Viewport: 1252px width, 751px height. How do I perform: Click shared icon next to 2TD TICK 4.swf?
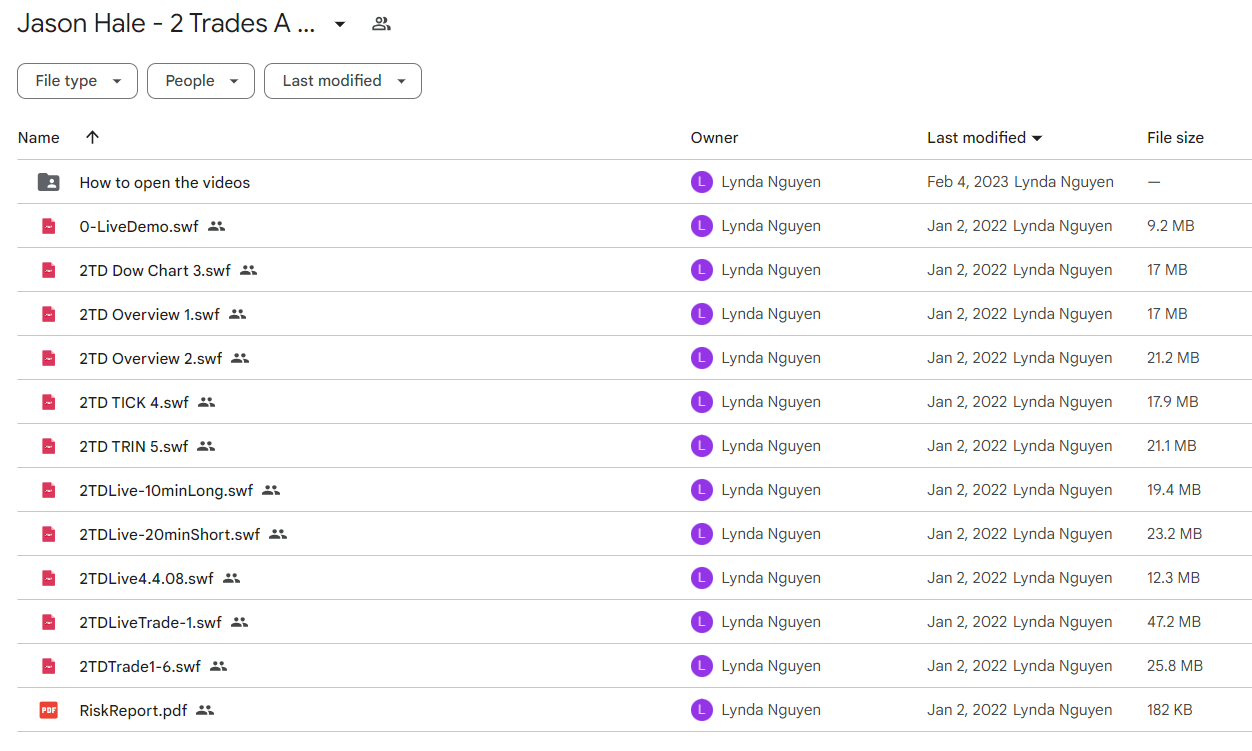point(206,402)
